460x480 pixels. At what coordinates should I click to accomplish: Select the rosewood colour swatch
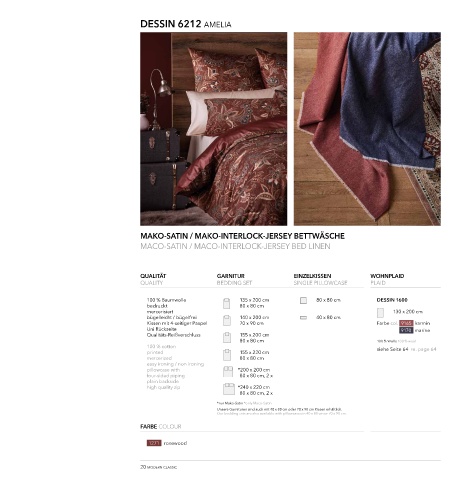pos(154,443)
